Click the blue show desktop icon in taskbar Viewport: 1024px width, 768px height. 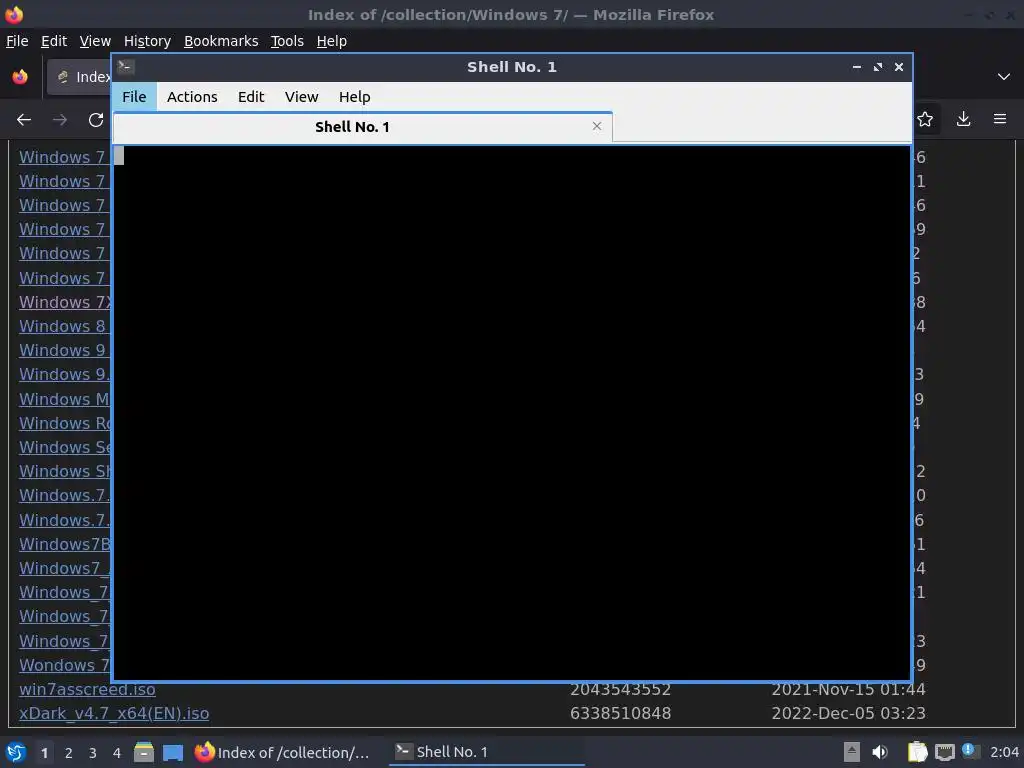(x=173, y=752)
